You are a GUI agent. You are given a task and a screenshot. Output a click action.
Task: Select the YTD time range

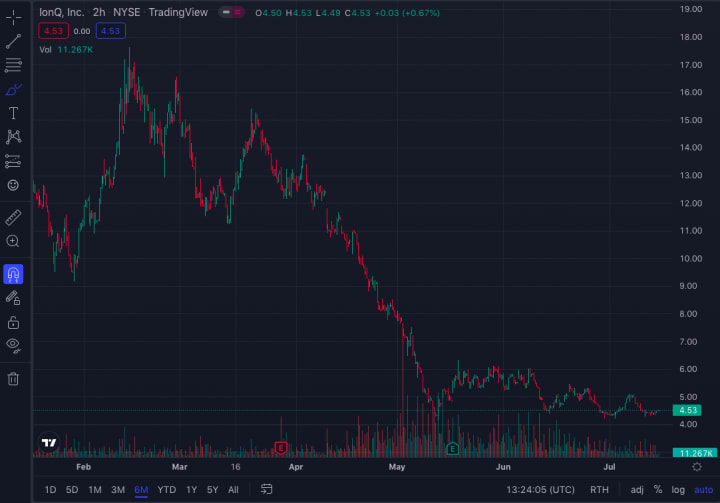point(167,490)
